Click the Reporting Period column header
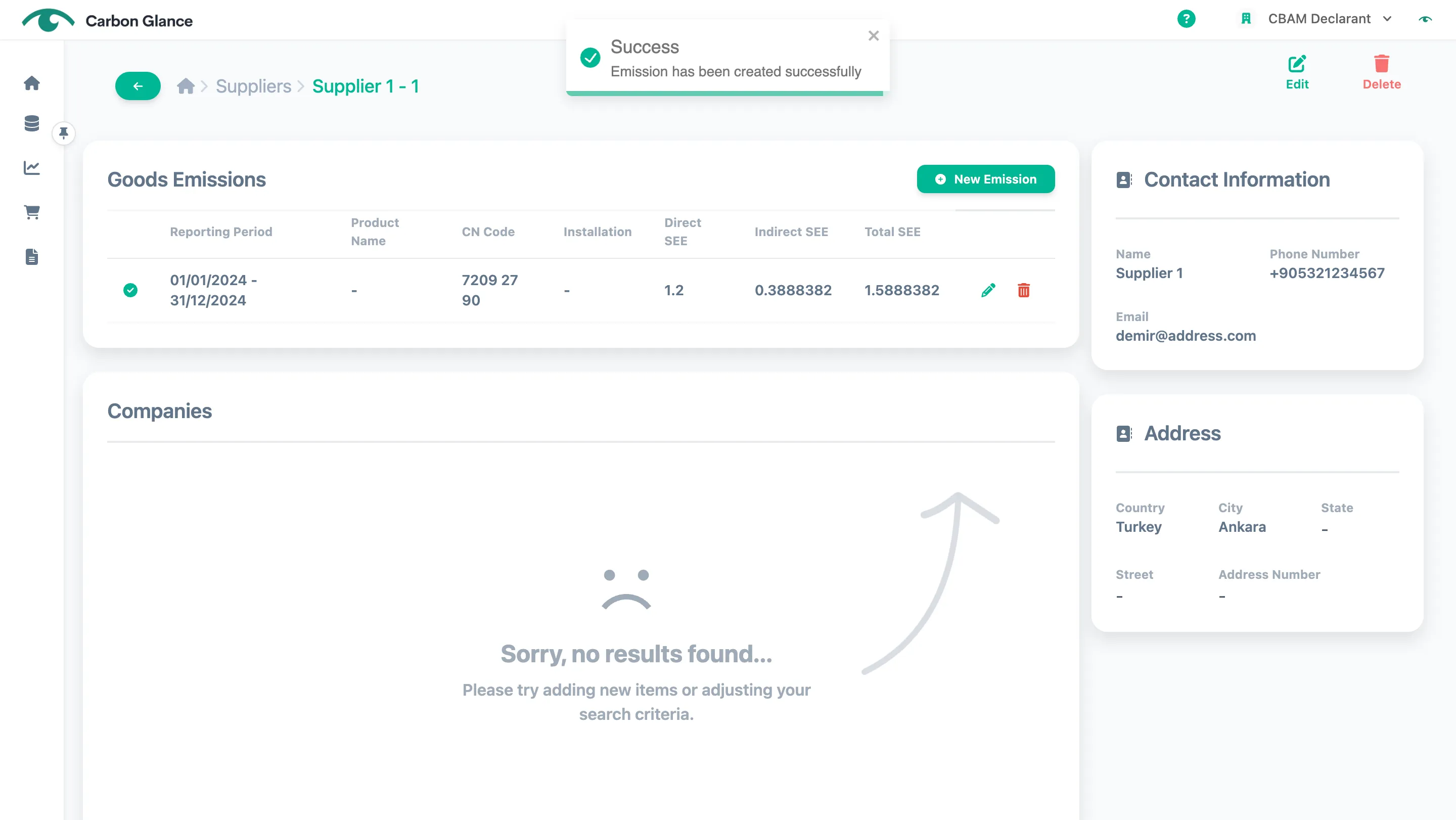 221,232
